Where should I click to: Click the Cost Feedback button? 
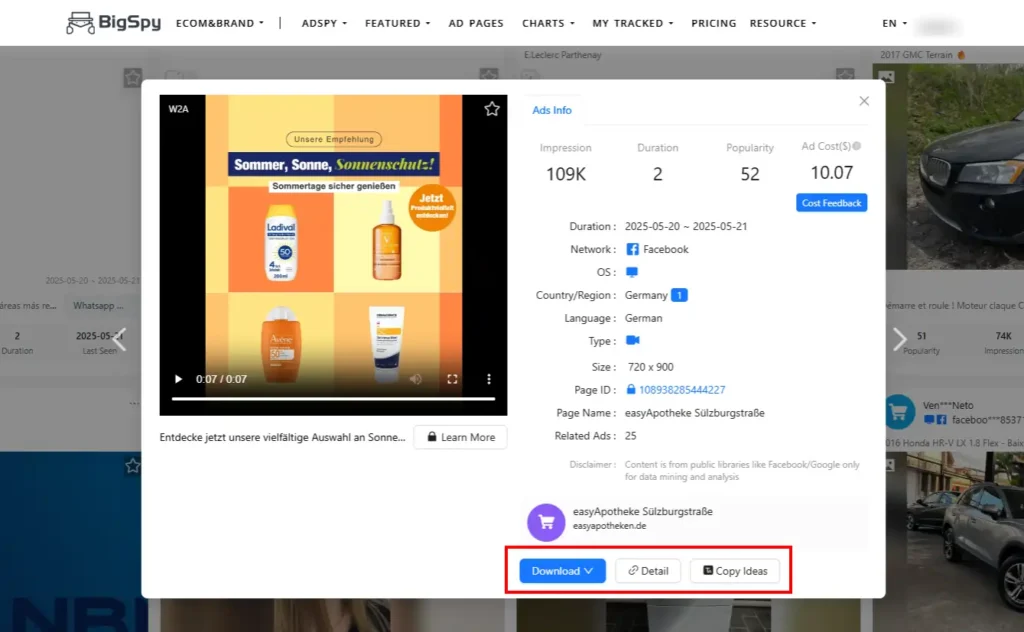point(831,203)
